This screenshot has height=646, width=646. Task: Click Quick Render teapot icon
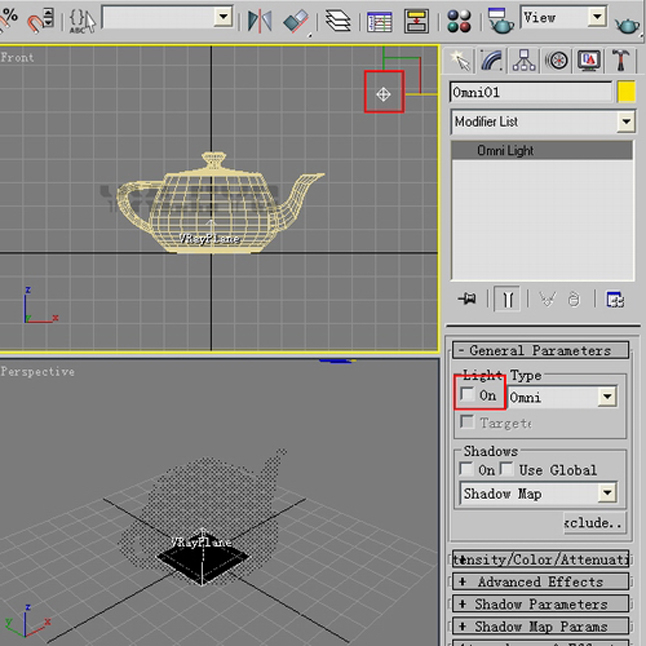tap(627, 25)
